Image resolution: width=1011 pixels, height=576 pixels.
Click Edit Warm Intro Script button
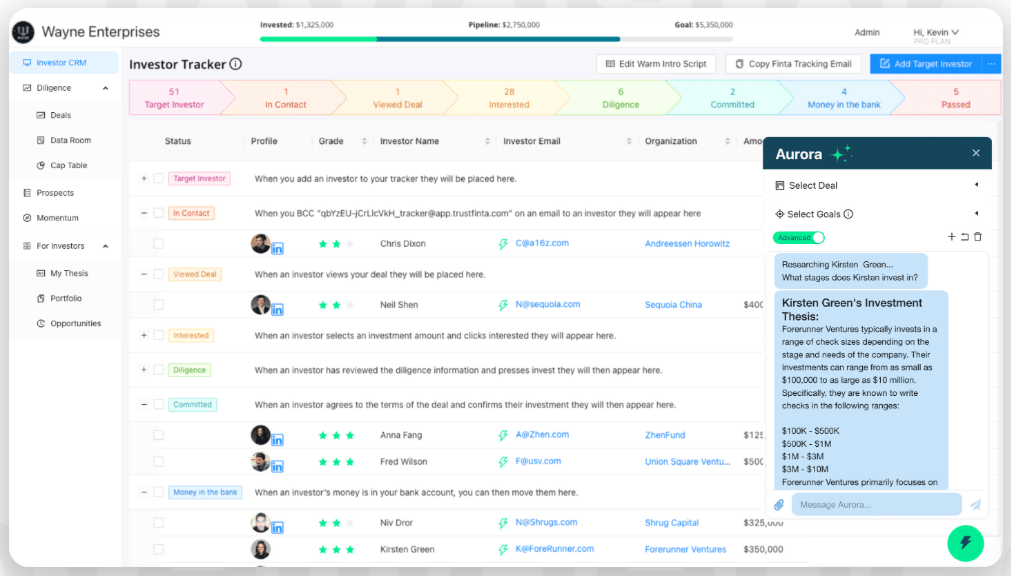tap(656, 64)
